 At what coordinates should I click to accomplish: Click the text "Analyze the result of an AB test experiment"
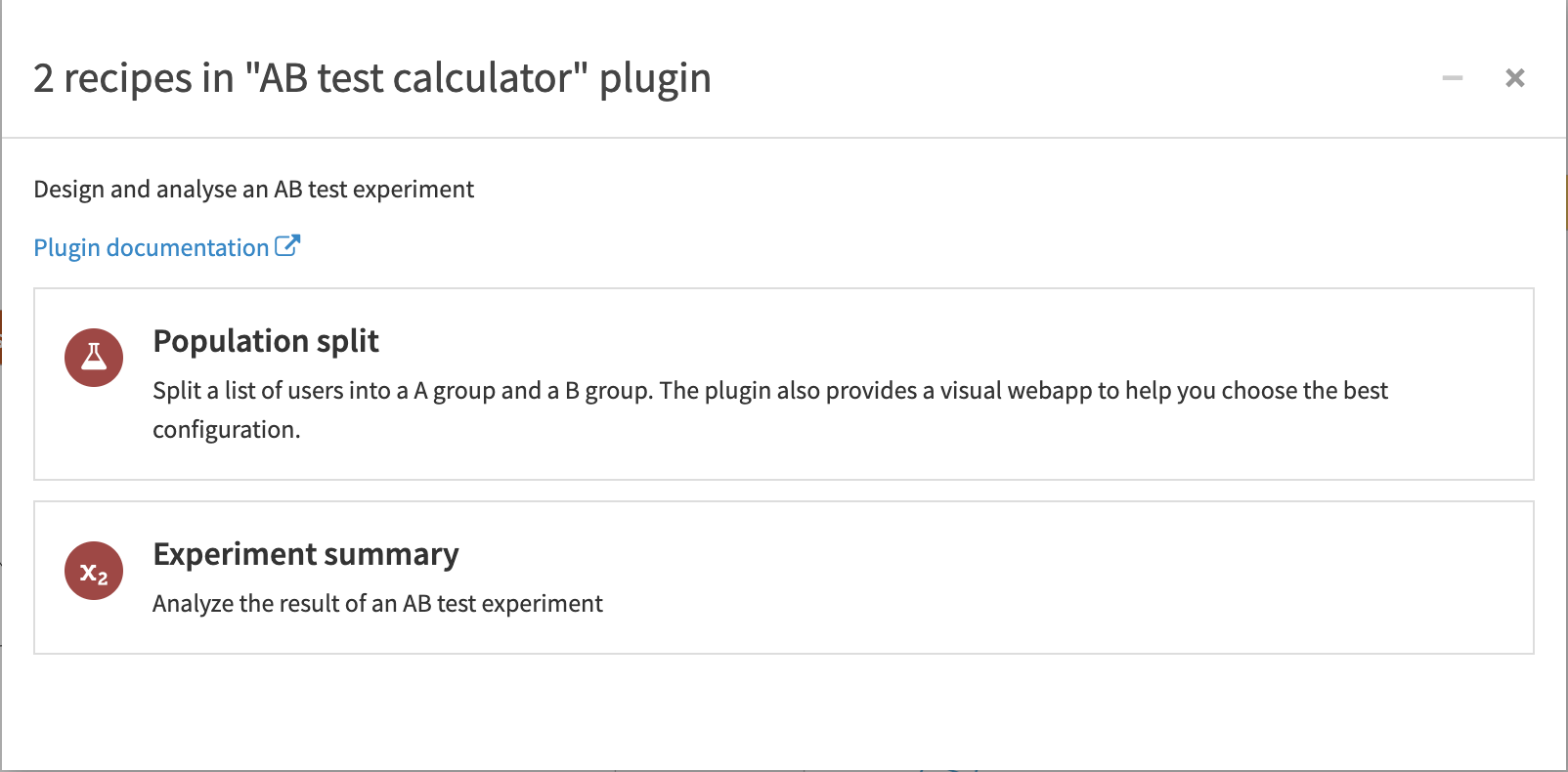[377, 604]
